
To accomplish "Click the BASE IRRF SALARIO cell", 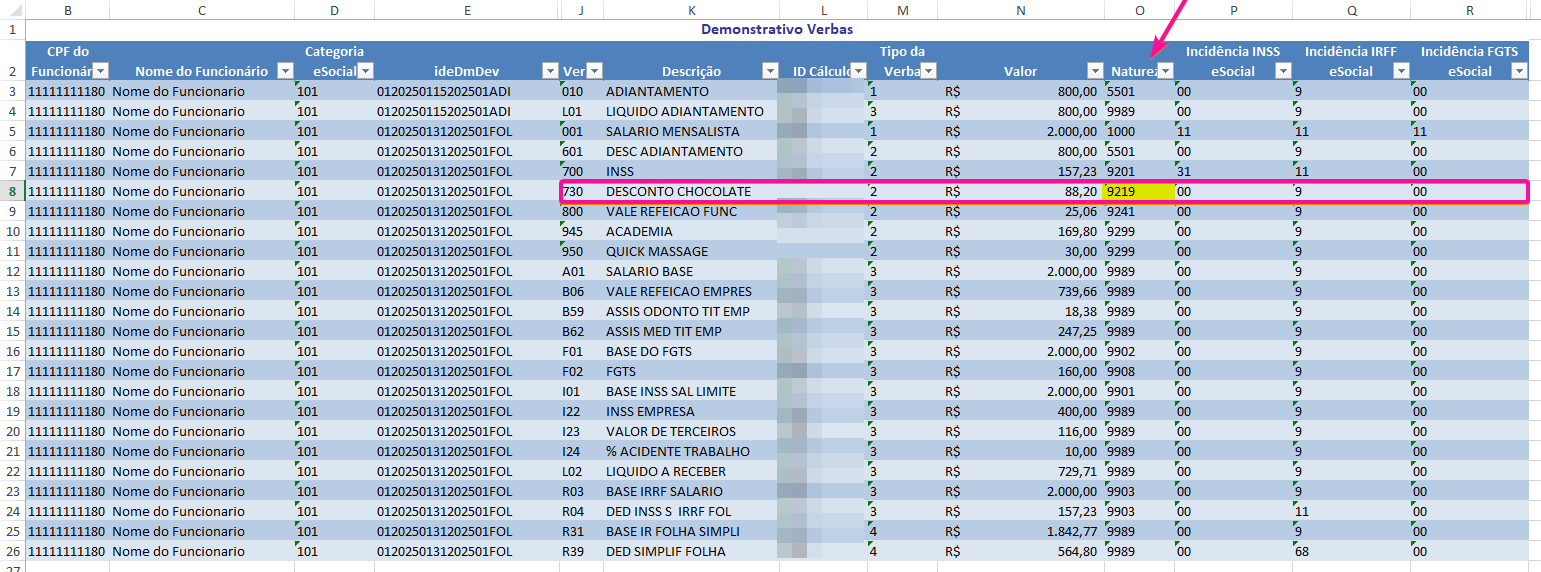I will (692, 491).
